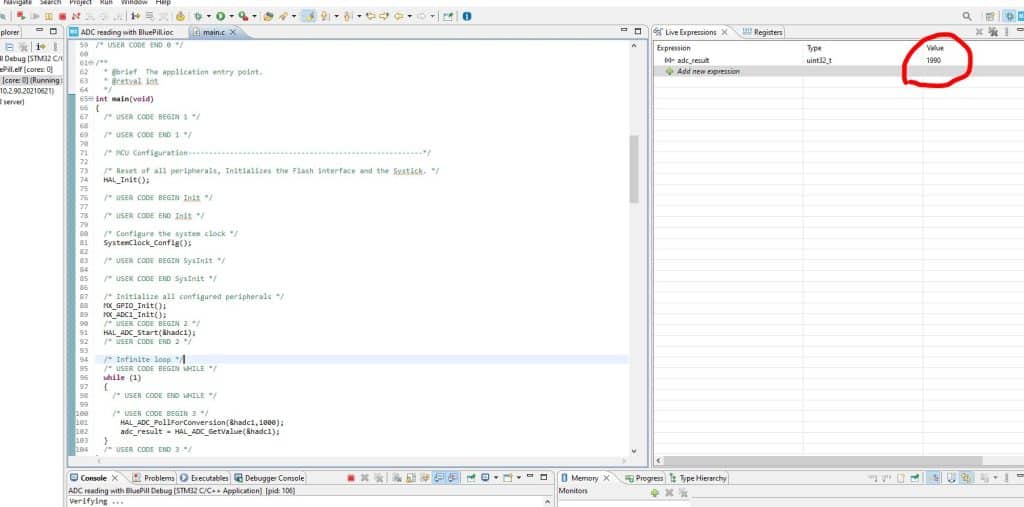This screenshot has width=1024, height=507.
Task: Open the Window menu
Action: (134, 3)
